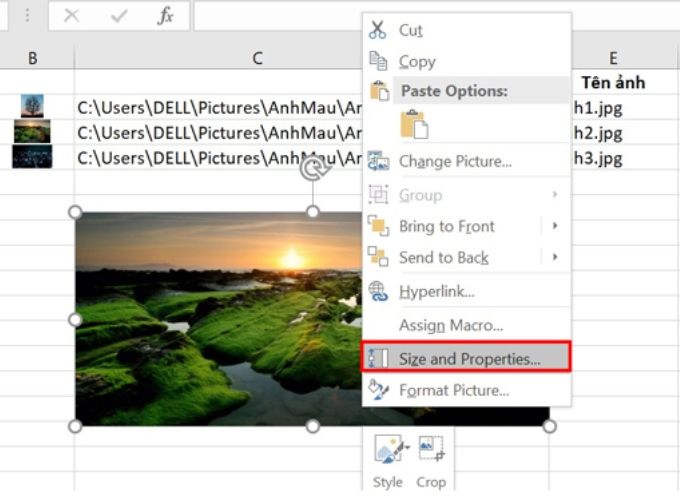Select Change Picture... menu entry

point(466,161)
